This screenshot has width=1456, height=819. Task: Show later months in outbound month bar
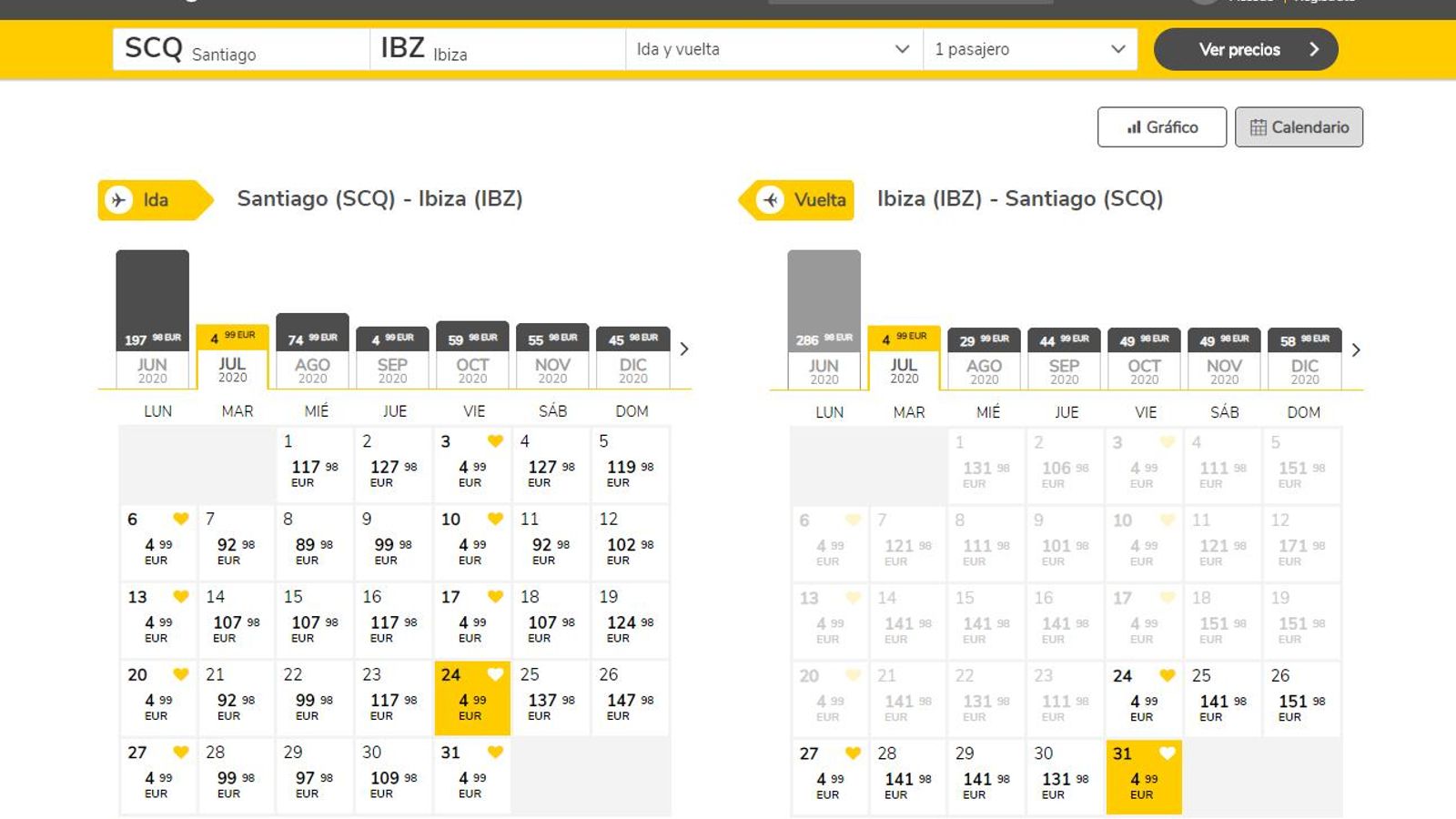point(684,349)
